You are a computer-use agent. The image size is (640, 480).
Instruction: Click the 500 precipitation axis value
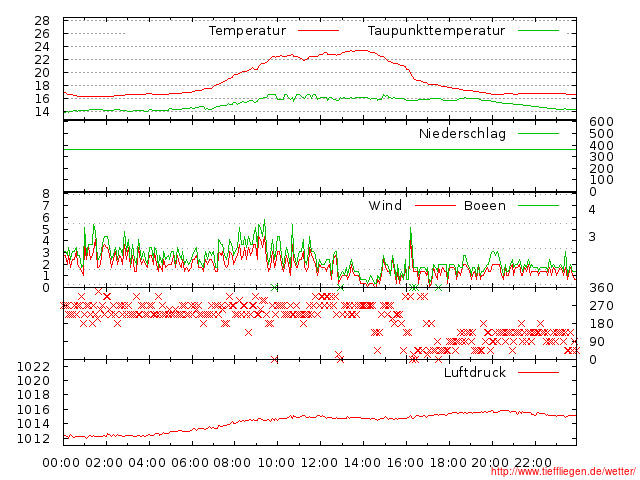[601, 133]
